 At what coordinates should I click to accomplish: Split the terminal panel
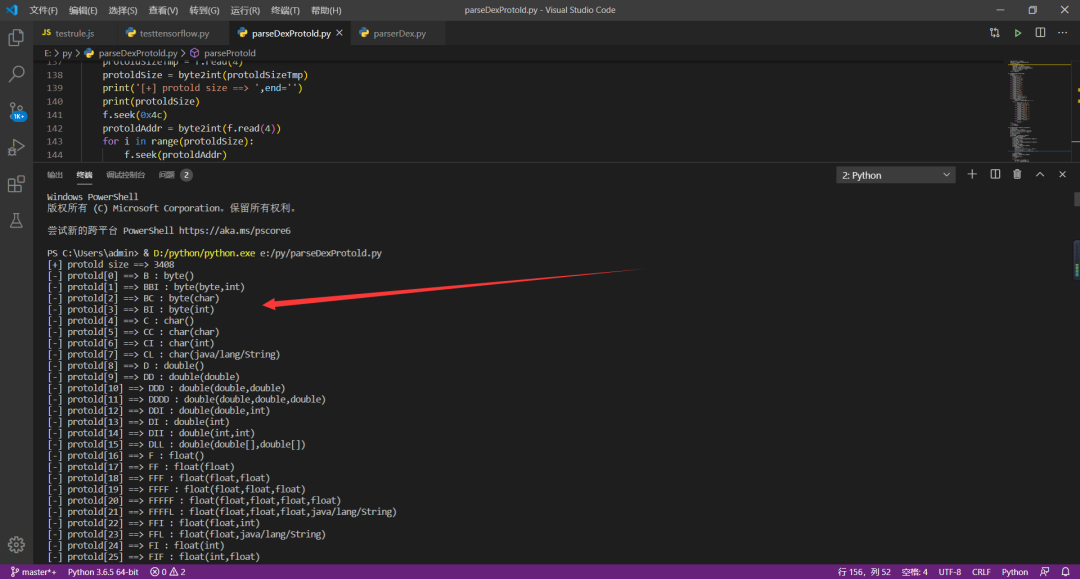tap(995, 175)
